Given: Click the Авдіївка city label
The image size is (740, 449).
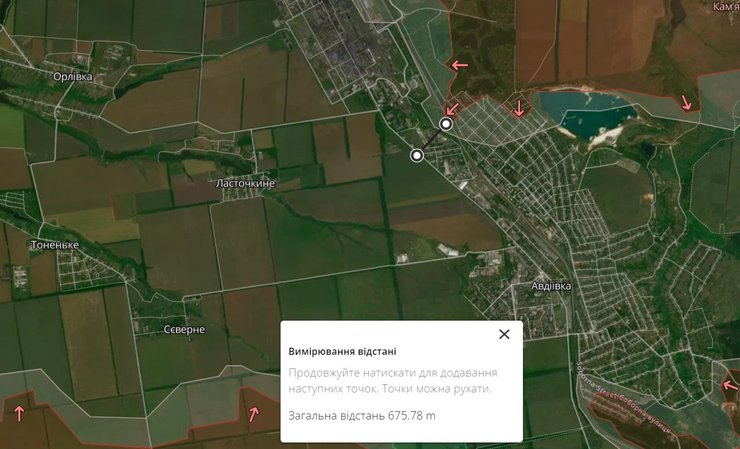Looking at the screenshot, I should coord(550,286).
